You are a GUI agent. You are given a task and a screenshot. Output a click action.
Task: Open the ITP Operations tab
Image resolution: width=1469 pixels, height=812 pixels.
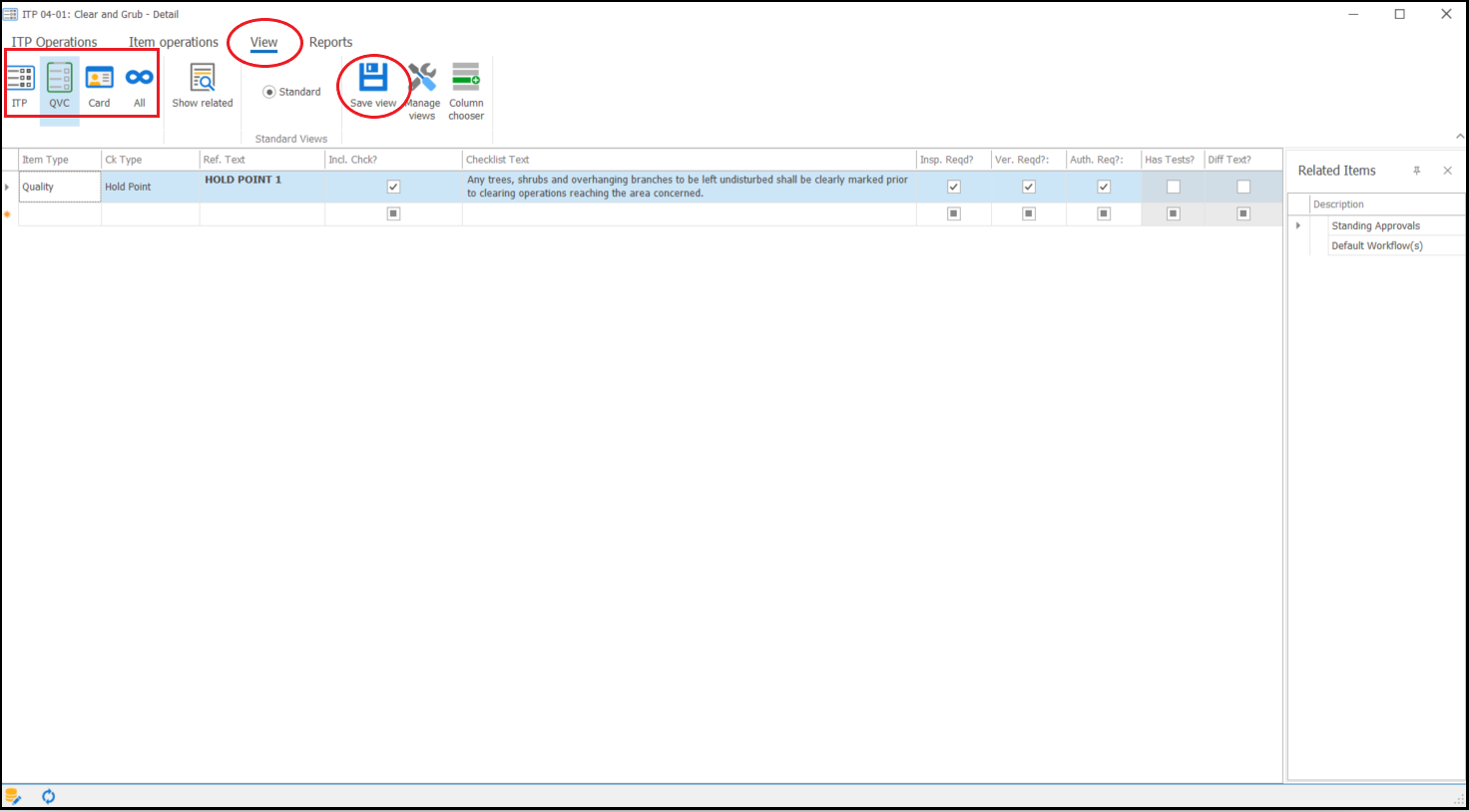pyautogui.click(x=54, y=42)
